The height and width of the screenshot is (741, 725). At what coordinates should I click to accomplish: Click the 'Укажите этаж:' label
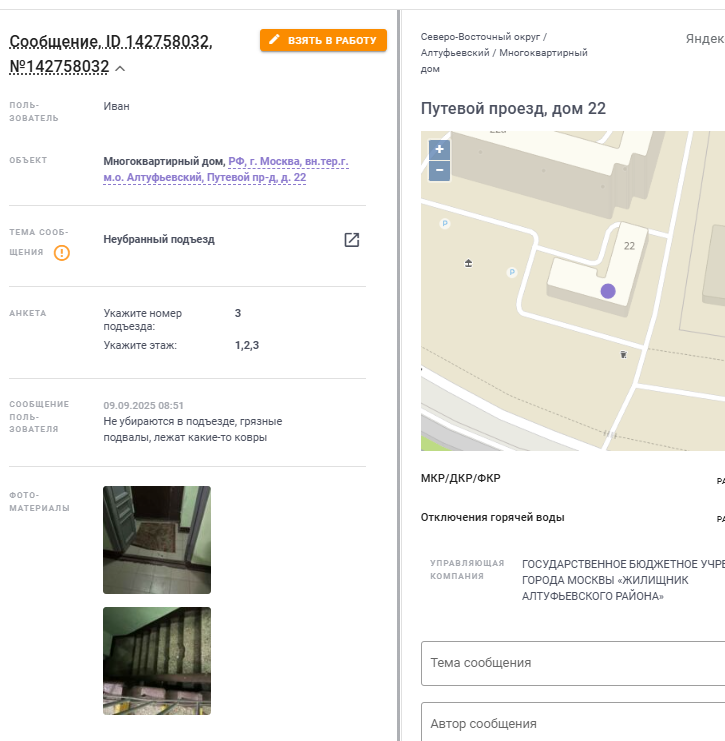[x=140, y=345]
